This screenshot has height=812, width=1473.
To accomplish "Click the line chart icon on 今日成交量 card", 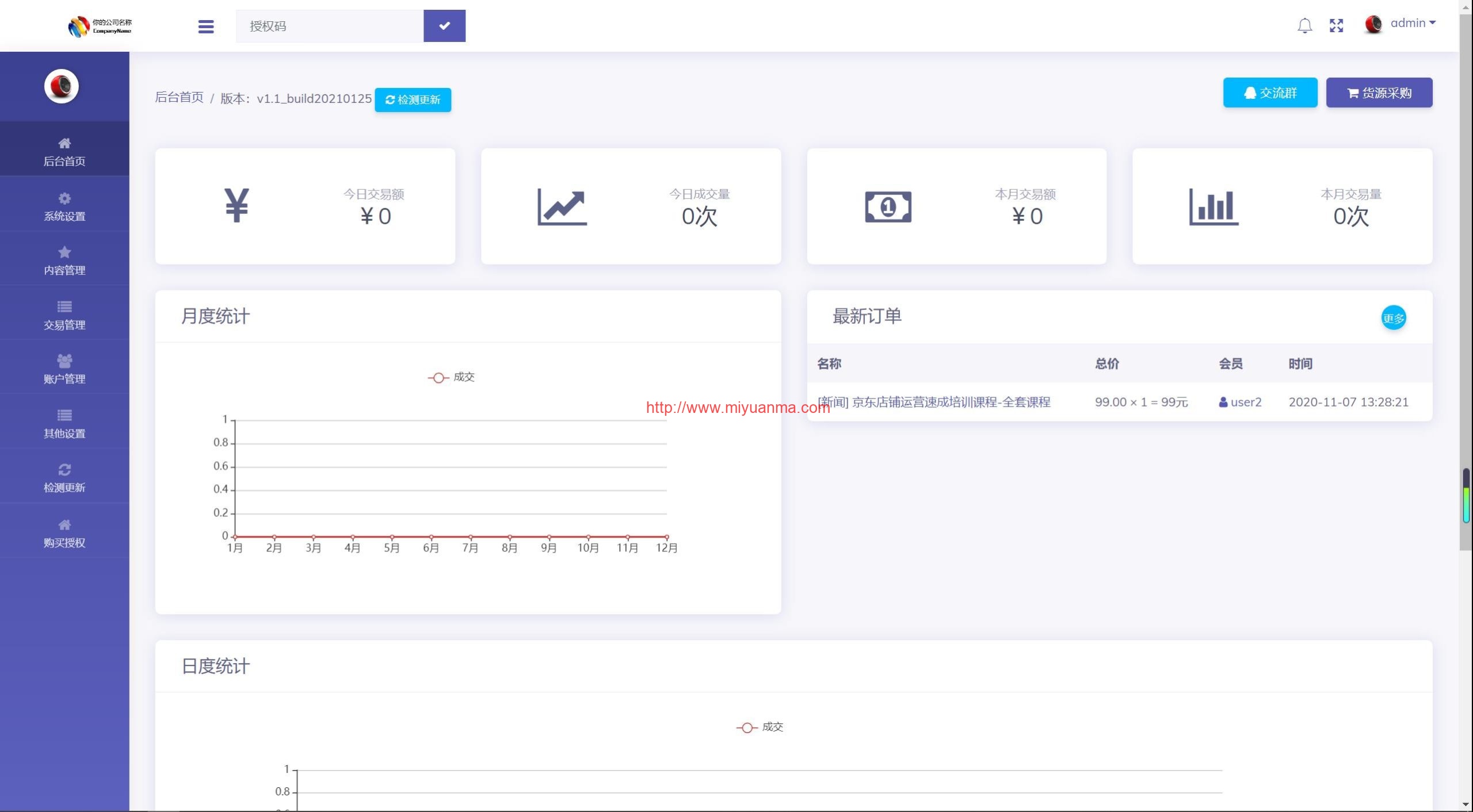I will 562,206.
